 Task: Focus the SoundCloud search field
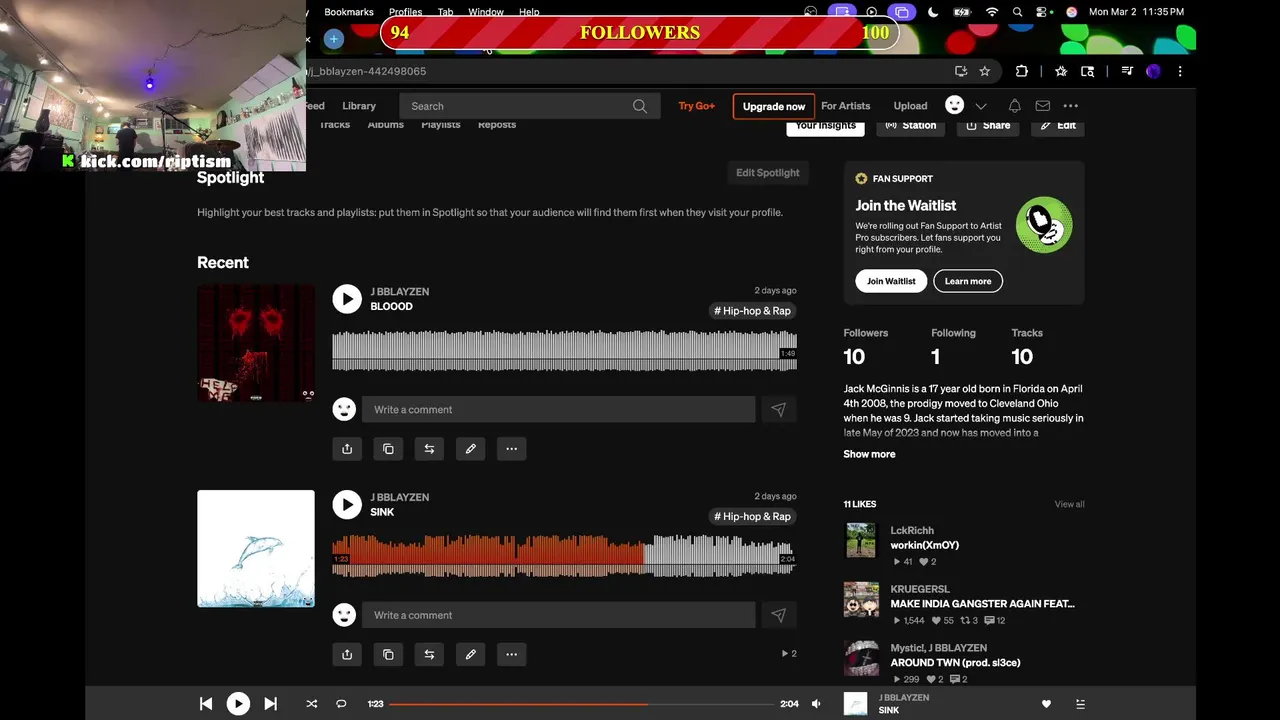point(530,106)
